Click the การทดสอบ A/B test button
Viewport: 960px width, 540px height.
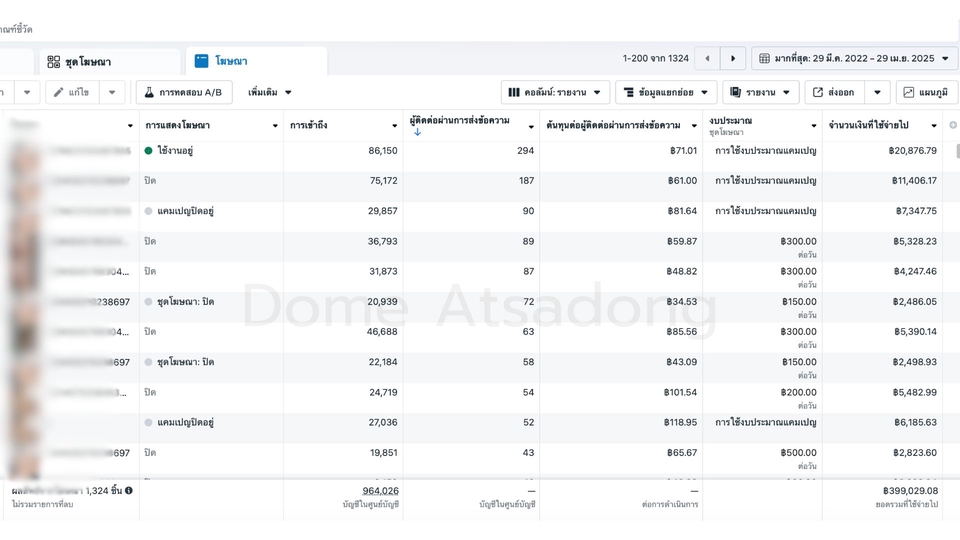(184, 92)
